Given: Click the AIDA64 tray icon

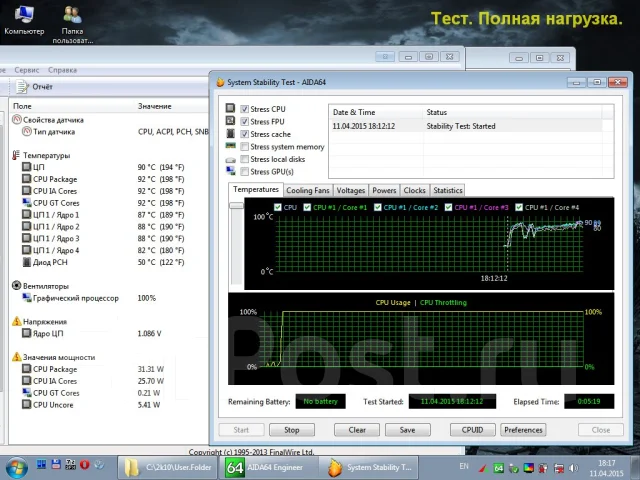Looking at the screenshot, I should tap(498, 468).
